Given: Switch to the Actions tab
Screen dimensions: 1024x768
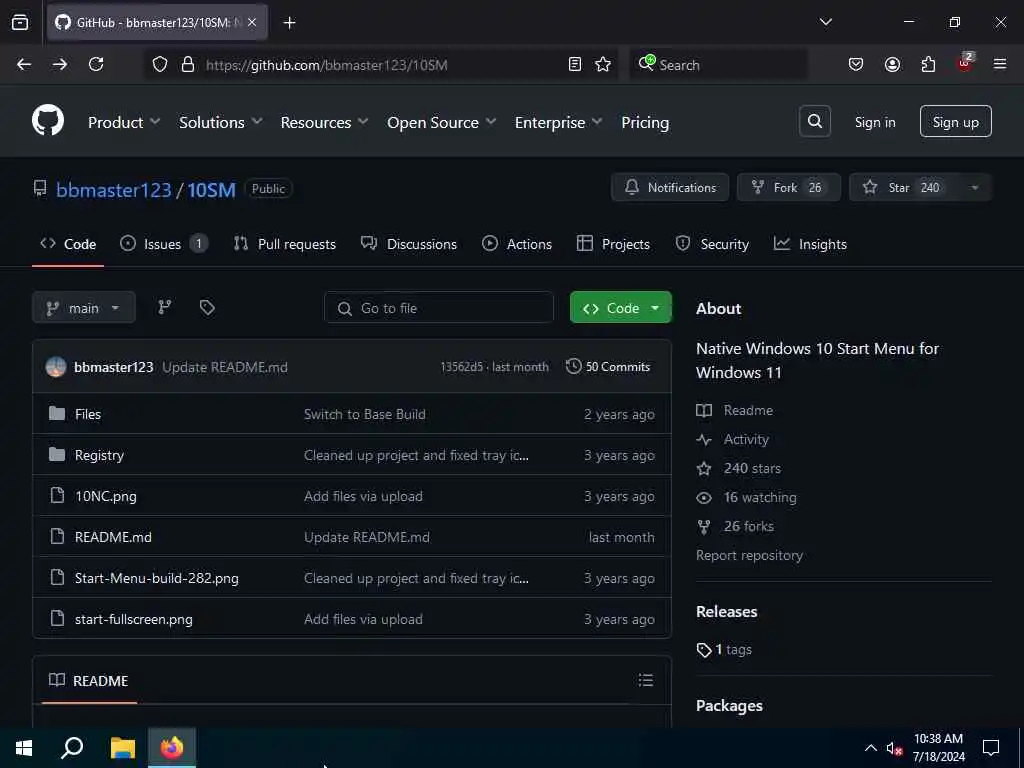Looking at the screenshot, I should (x=517, y=244).
